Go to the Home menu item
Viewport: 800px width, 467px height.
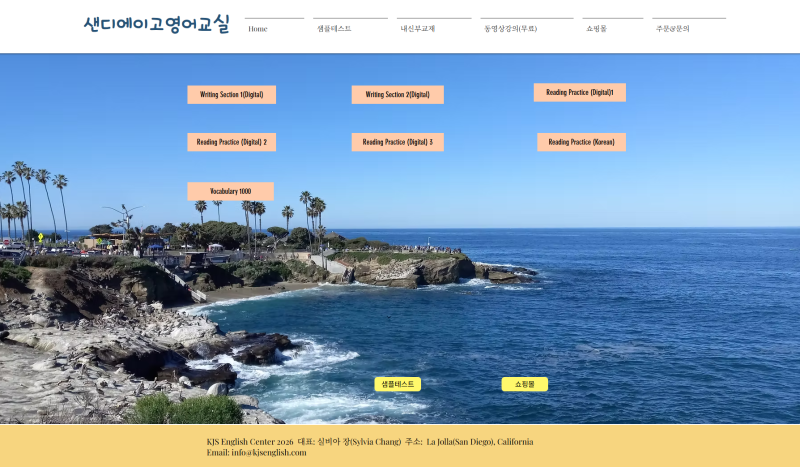(258, 29)
